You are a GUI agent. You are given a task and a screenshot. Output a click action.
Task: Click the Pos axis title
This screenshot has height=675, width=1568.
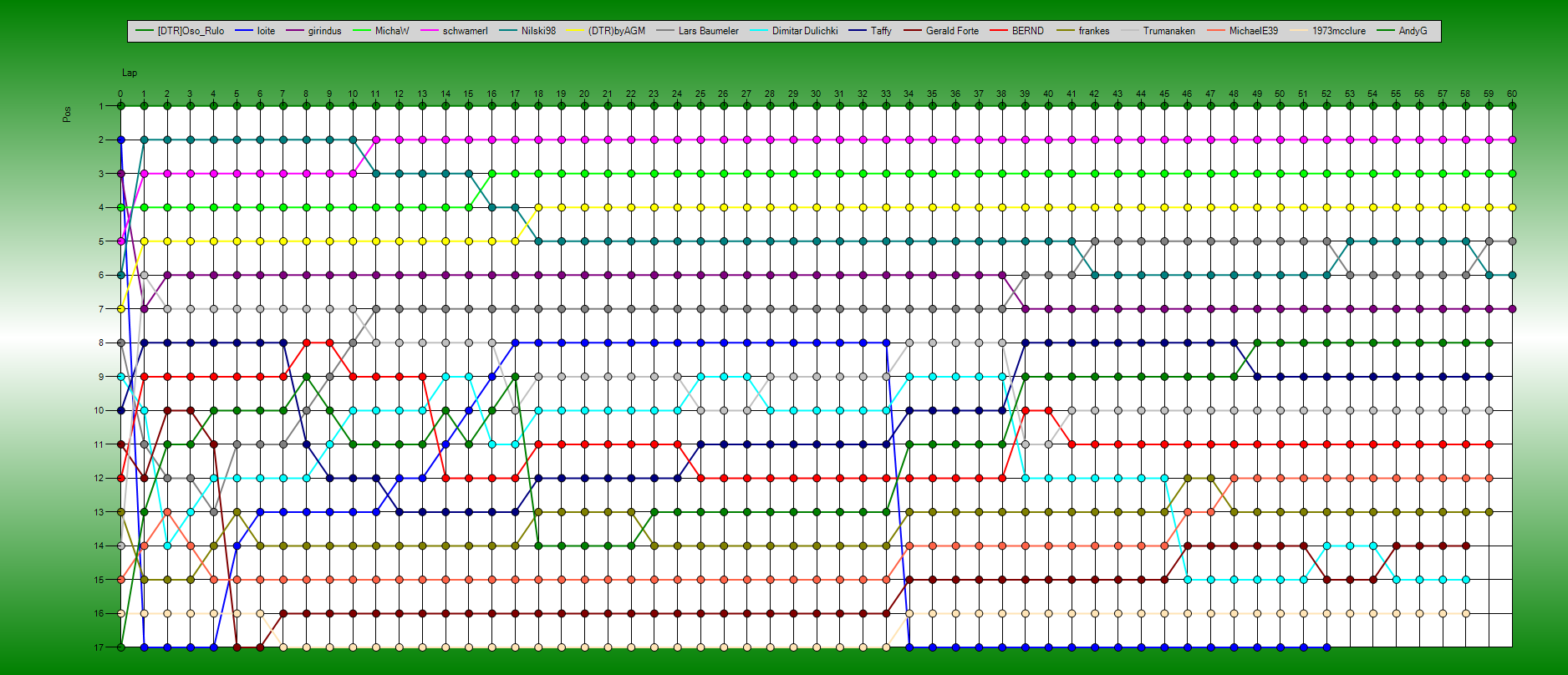tap(67, 114)
